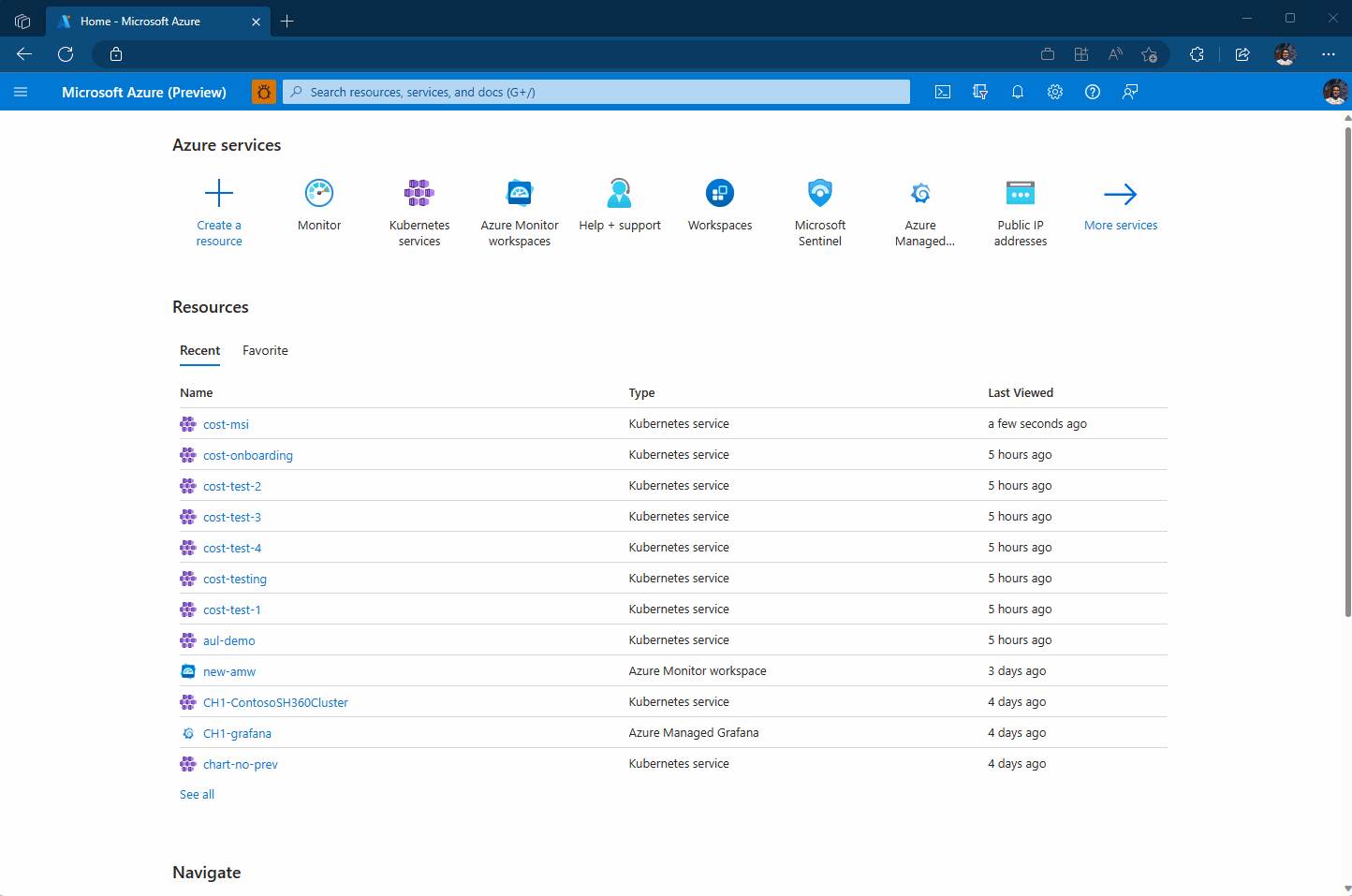Screen dimensions: 1352x896
Task: Click the page vertical scrollbar
Action: [x=1347, y=375]
